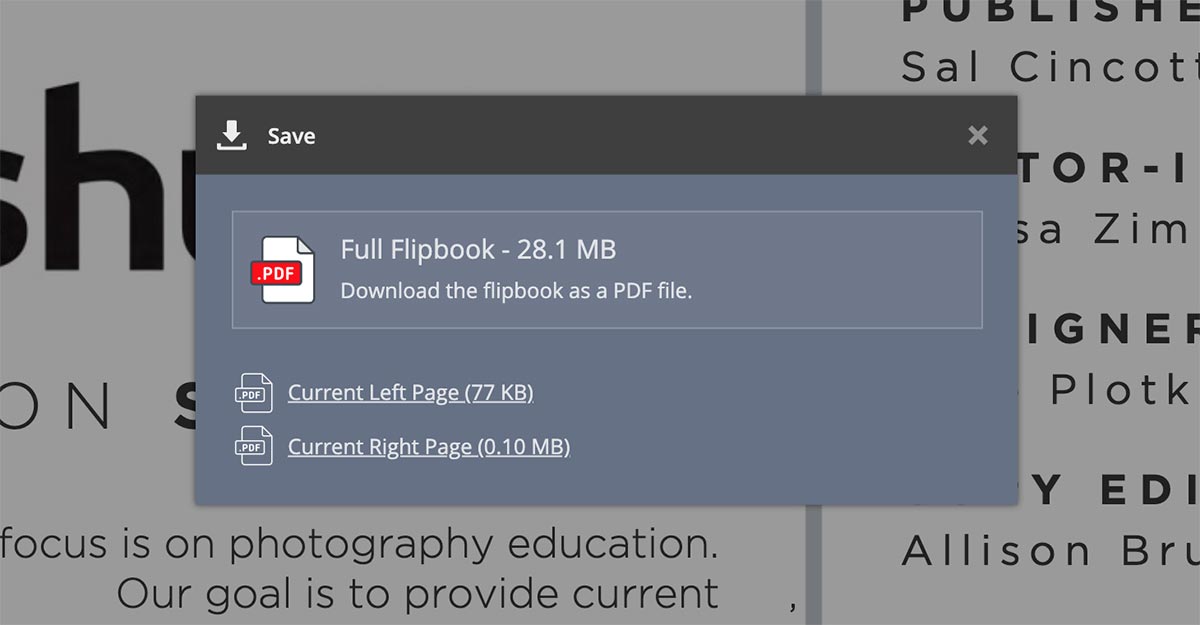Click the Full Flipbook - 28.1 MB title text

(x=478, y=249)
